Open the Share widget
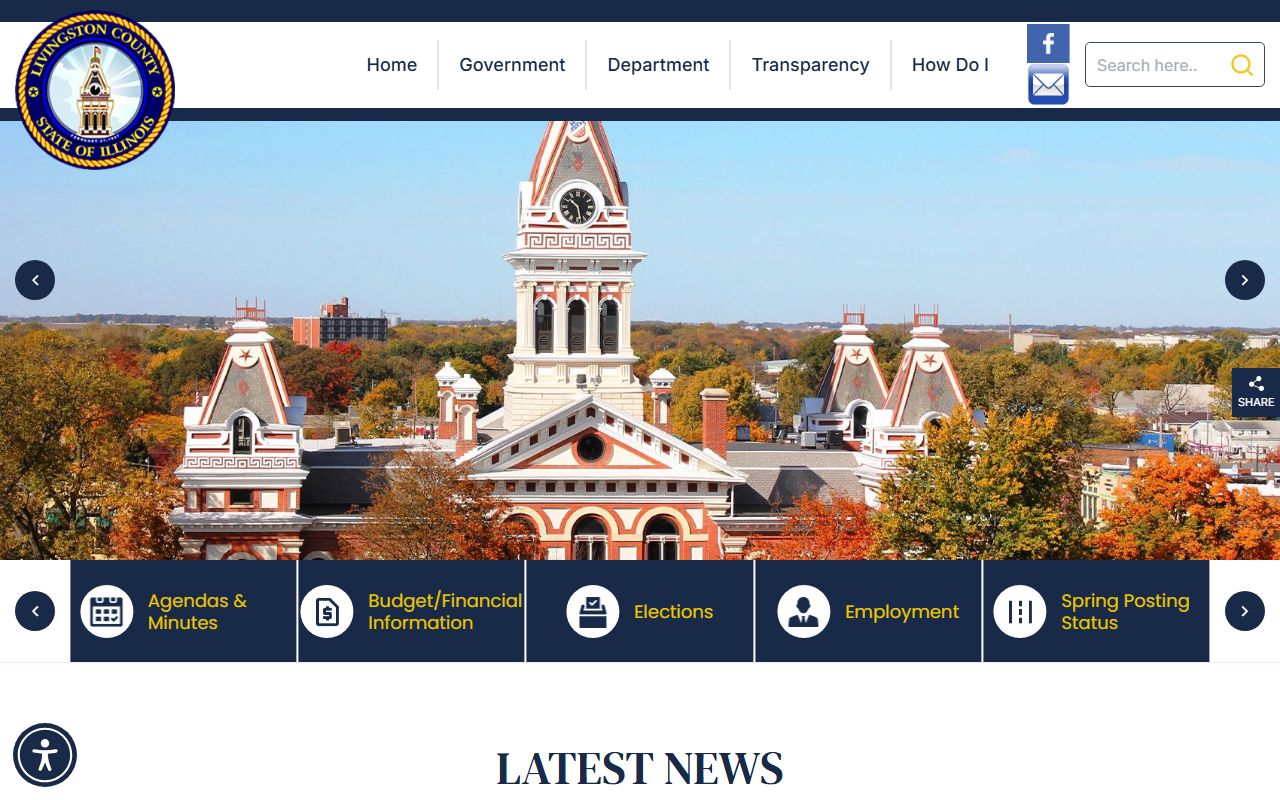Screen dimensions: 1280x800 pyautogui.click(x=1256, y=392)
